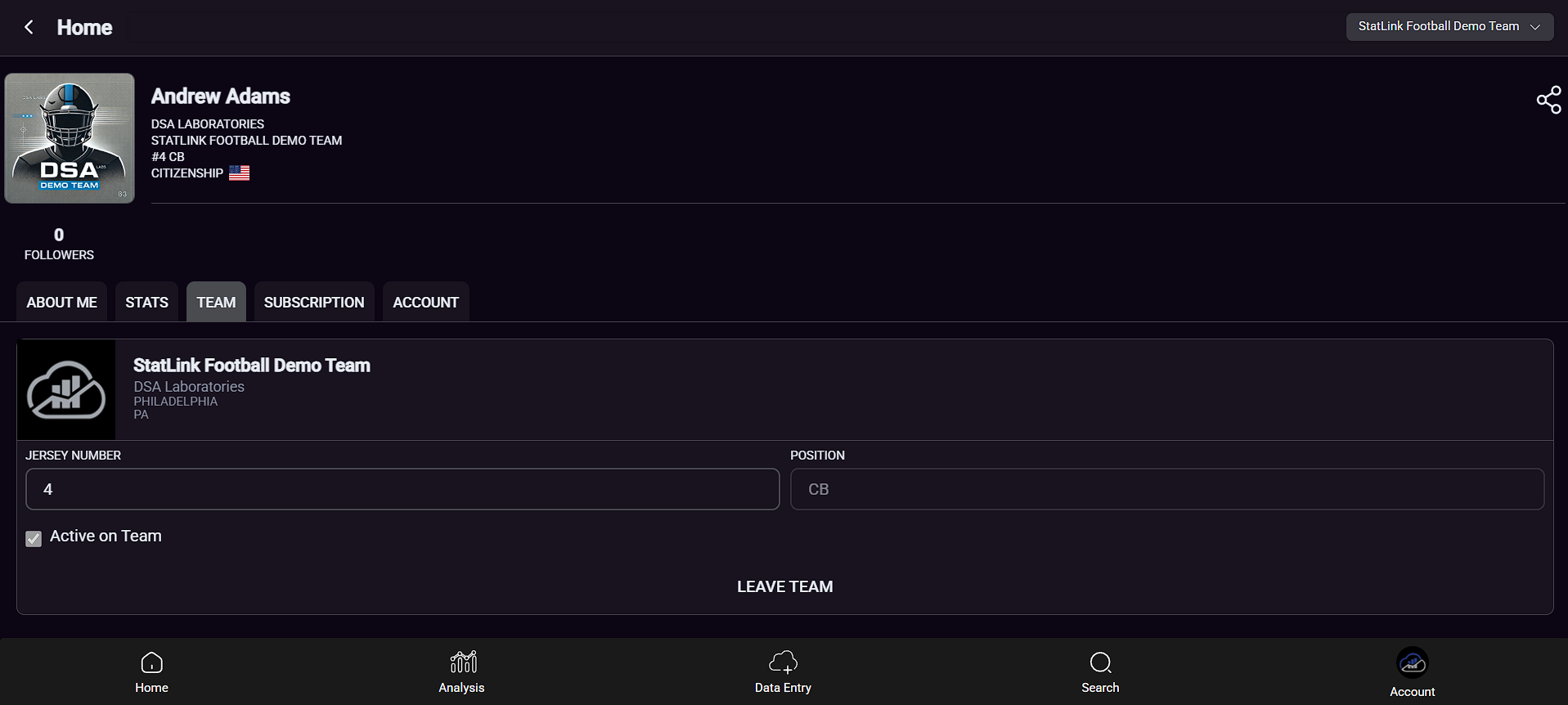This screenshot has height=705, width=1568.
Task: Click the DSA Laboratories team subtitle
Action: (189, 387)
